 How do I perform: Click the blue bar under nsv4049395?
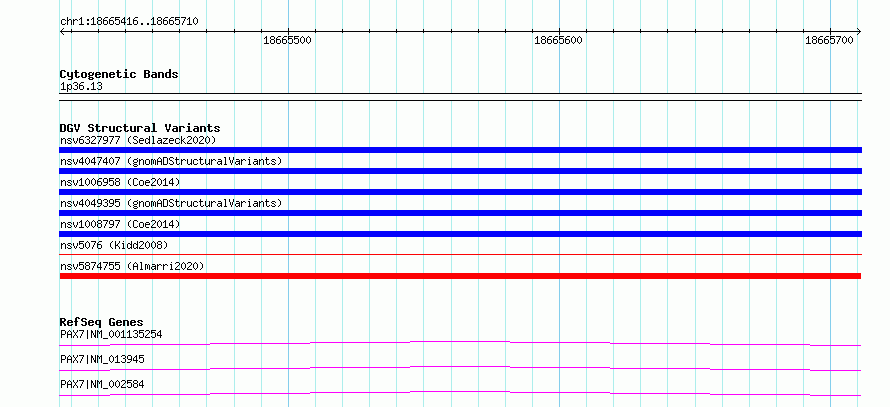click(460, 213)
